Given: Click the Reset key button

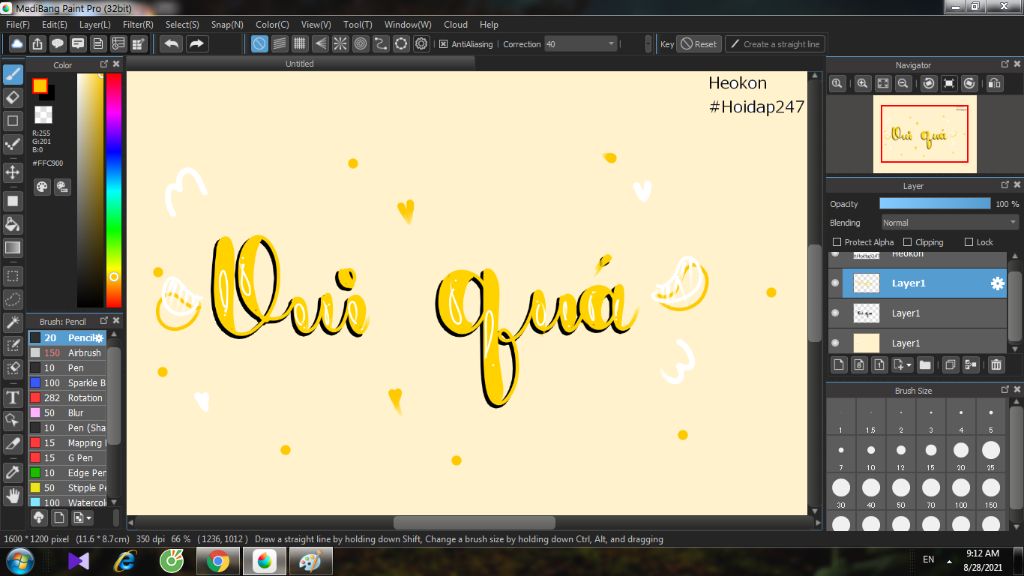Looking at the screenshot, I should (699, 44).
